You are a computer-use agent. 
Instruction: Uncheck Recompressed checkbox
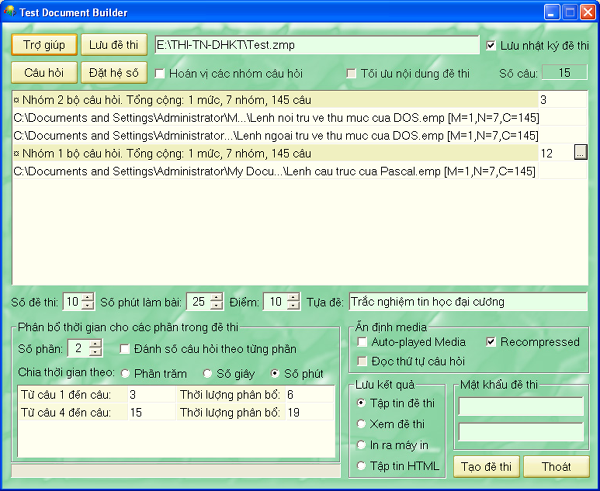[491, 342]
